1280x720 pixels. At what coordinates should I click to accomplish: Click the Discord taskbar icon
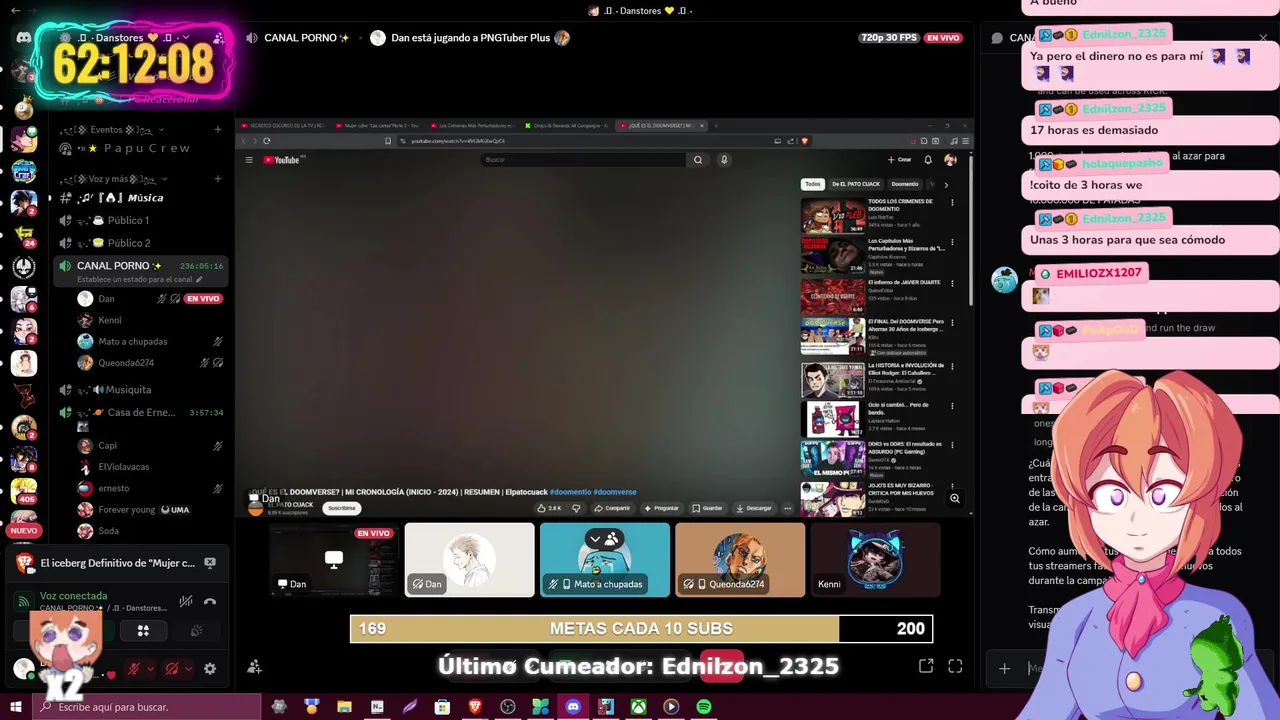pos(573,707)
